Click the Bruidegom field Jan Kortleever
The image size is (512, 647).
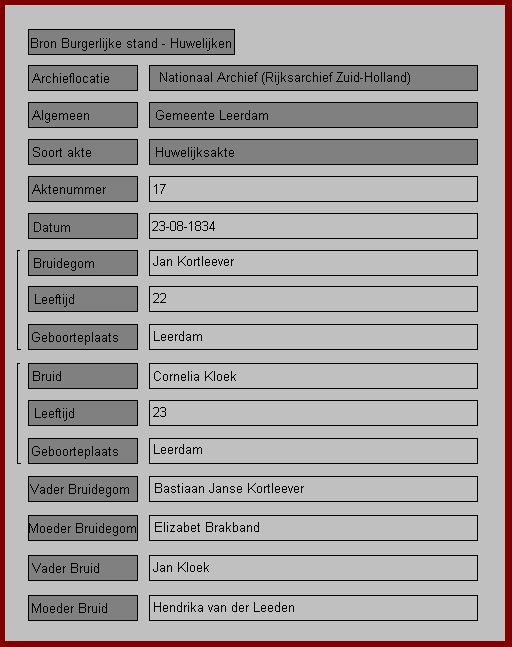[313, 262]
